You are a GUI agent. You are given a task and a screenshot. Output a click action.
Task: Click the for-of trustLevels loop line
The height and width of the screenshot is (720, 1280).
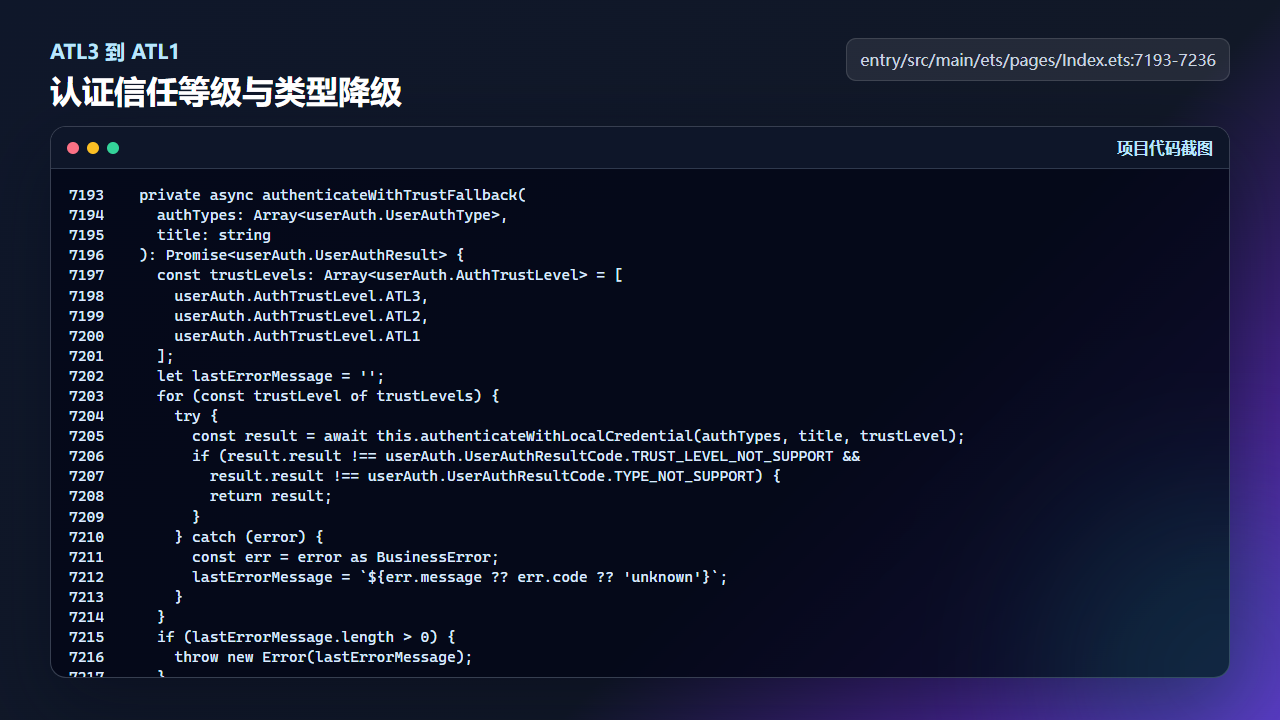click(x=328, y=396)
